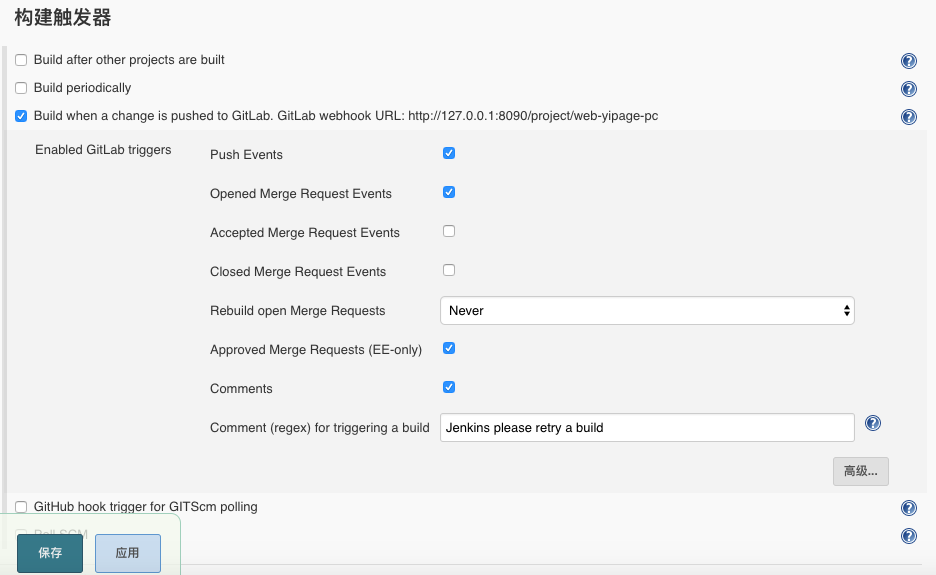The height and width of the screenshot is (575, 936).
Task: Open help for GitLab push build trigger
Action: click(909, 117)
